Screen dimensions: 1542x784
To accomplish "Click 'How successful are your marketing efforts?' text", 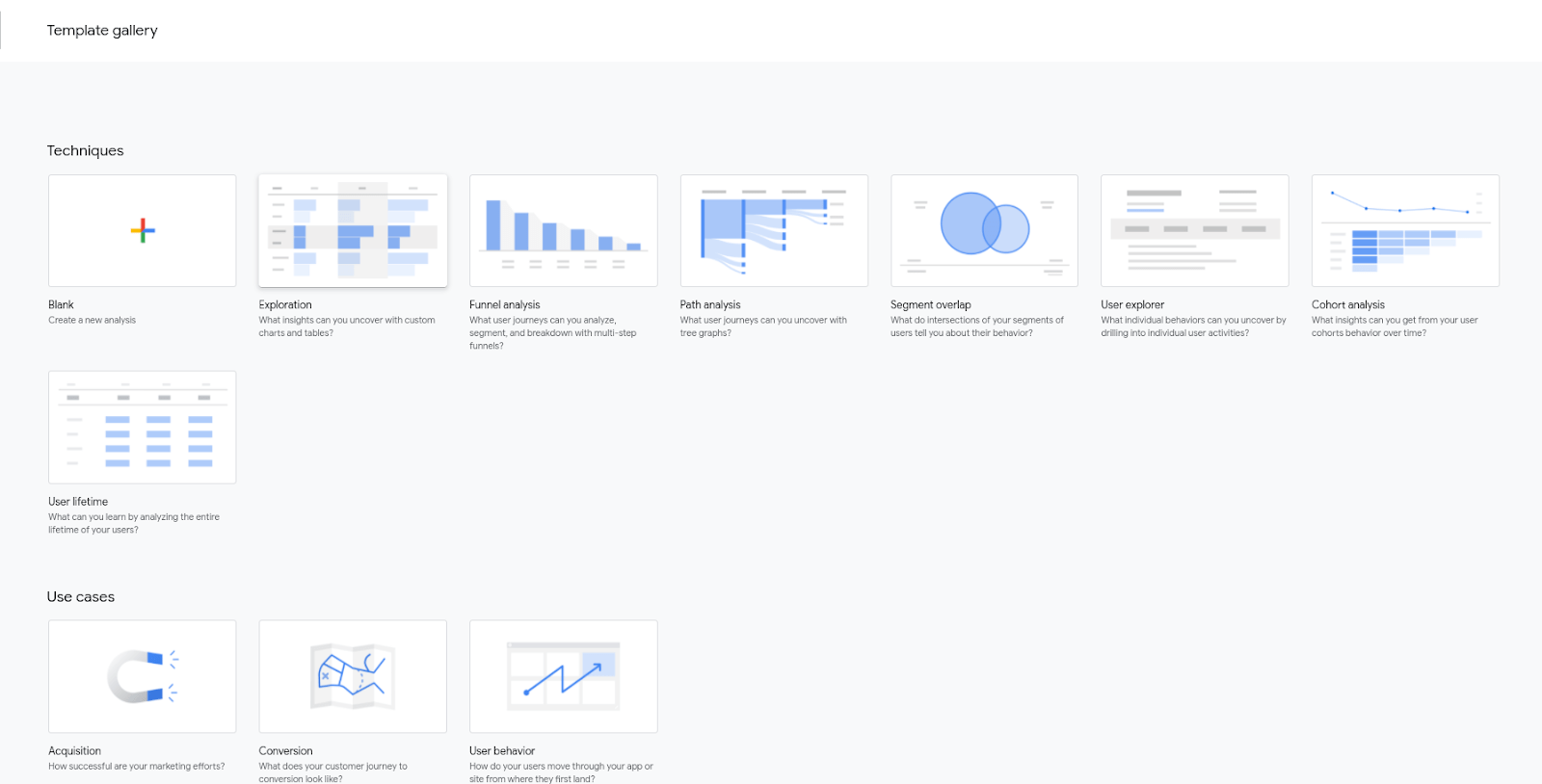I will pos(136,767).
